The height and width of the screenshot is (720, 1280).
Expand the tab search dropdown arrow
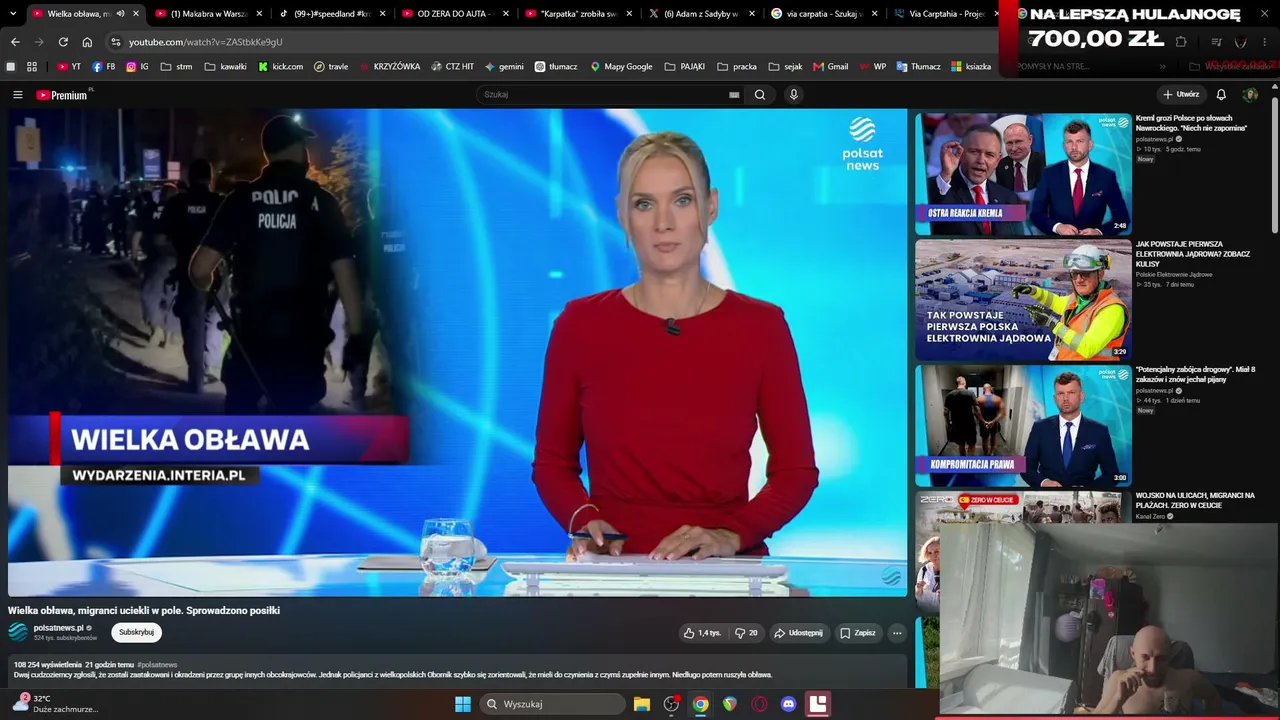[13, 14]
